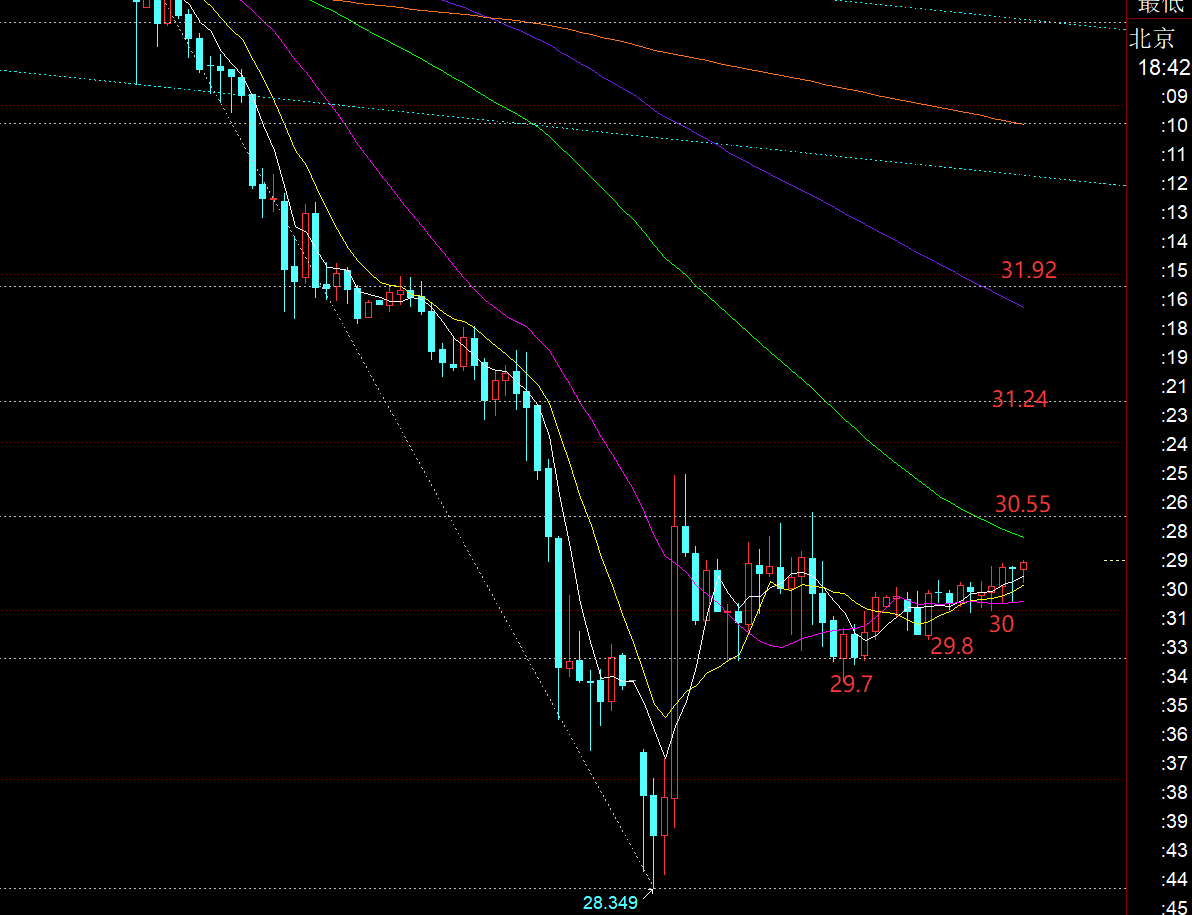
Task: Select the :35 time row
Action: click(x=1175, y=705)
